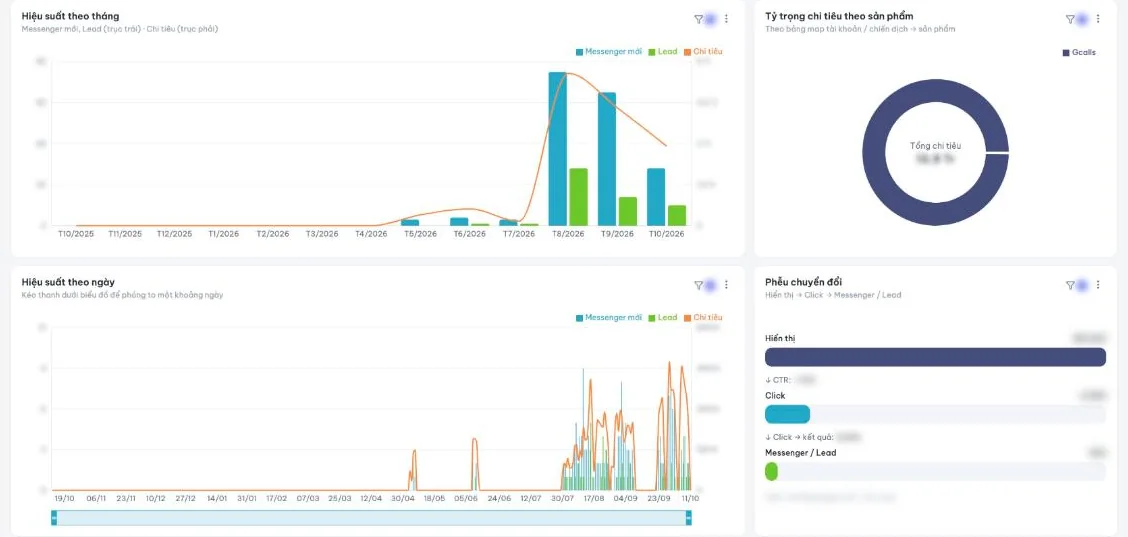The height and width of the screenshot is (537, 1128).
Task: Click the Tổng chi tiêu label inside donut
Action: click(935, 145)
